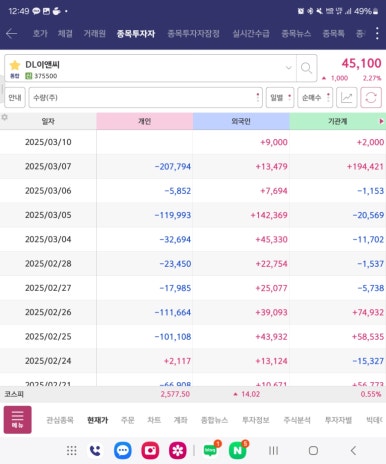Tap the +194,421 institution value
Viewport: 386px width, 464px height.
[x=365, y=166]
